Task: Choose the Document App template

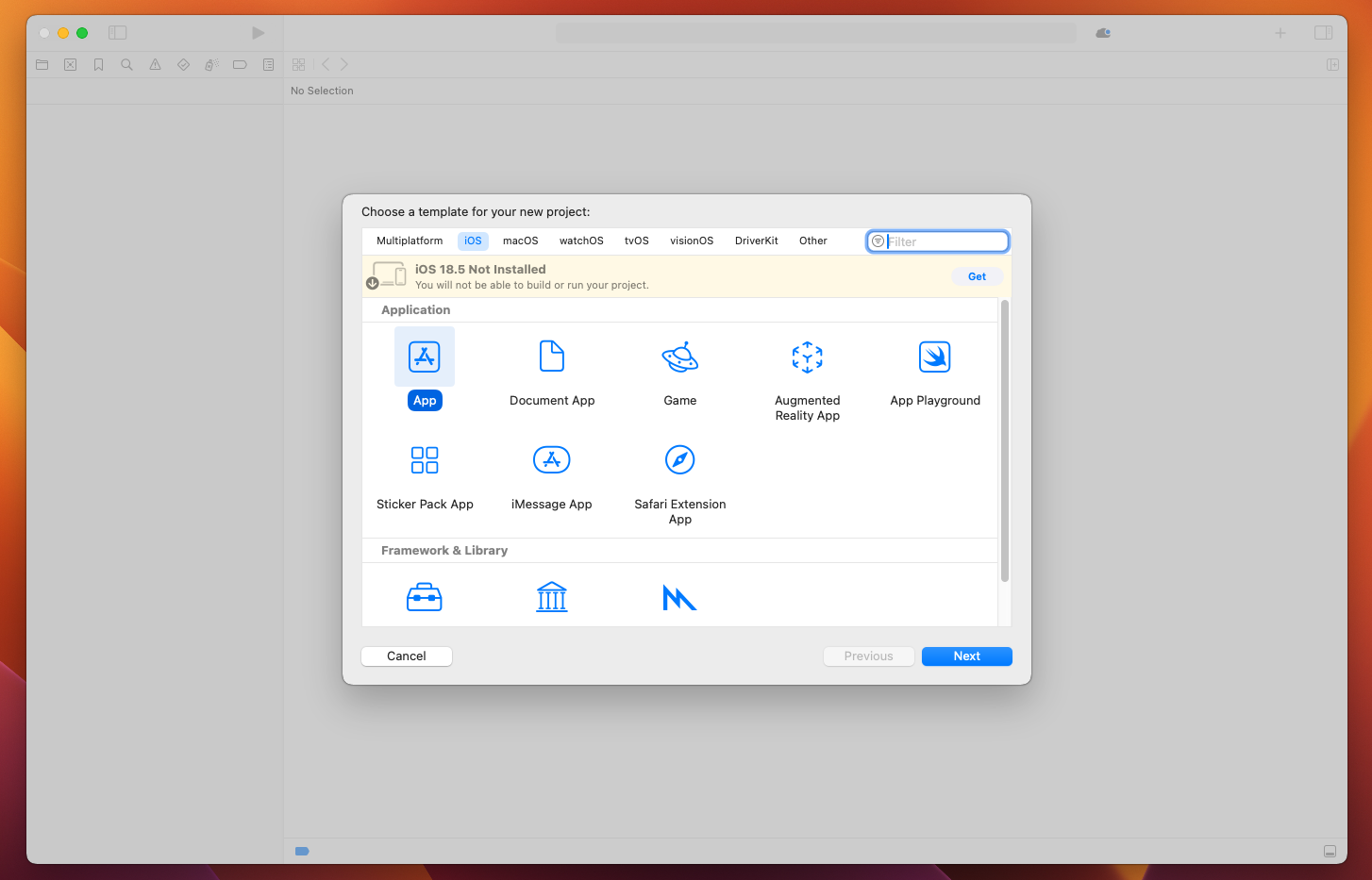Action: 552,357
